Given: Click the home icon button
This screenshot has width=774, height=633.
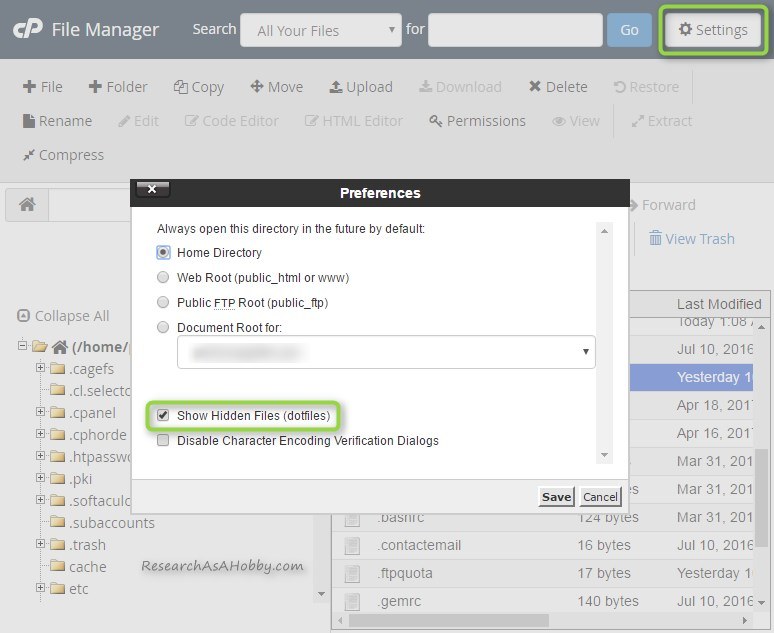Looking at the screenshot, I should [27, 205].
